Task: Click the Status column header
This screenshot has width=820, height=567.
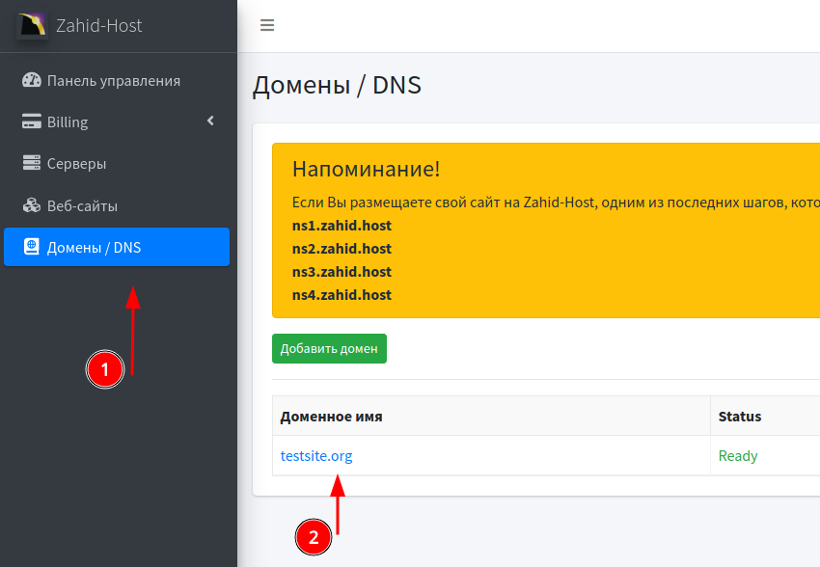Action: (x=739, y=416)
